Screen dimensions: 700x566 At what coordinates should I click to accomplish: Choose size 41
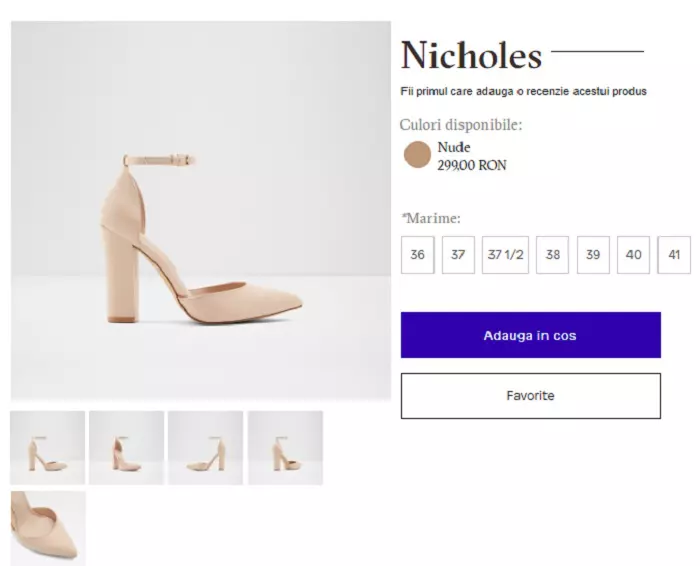674,255
